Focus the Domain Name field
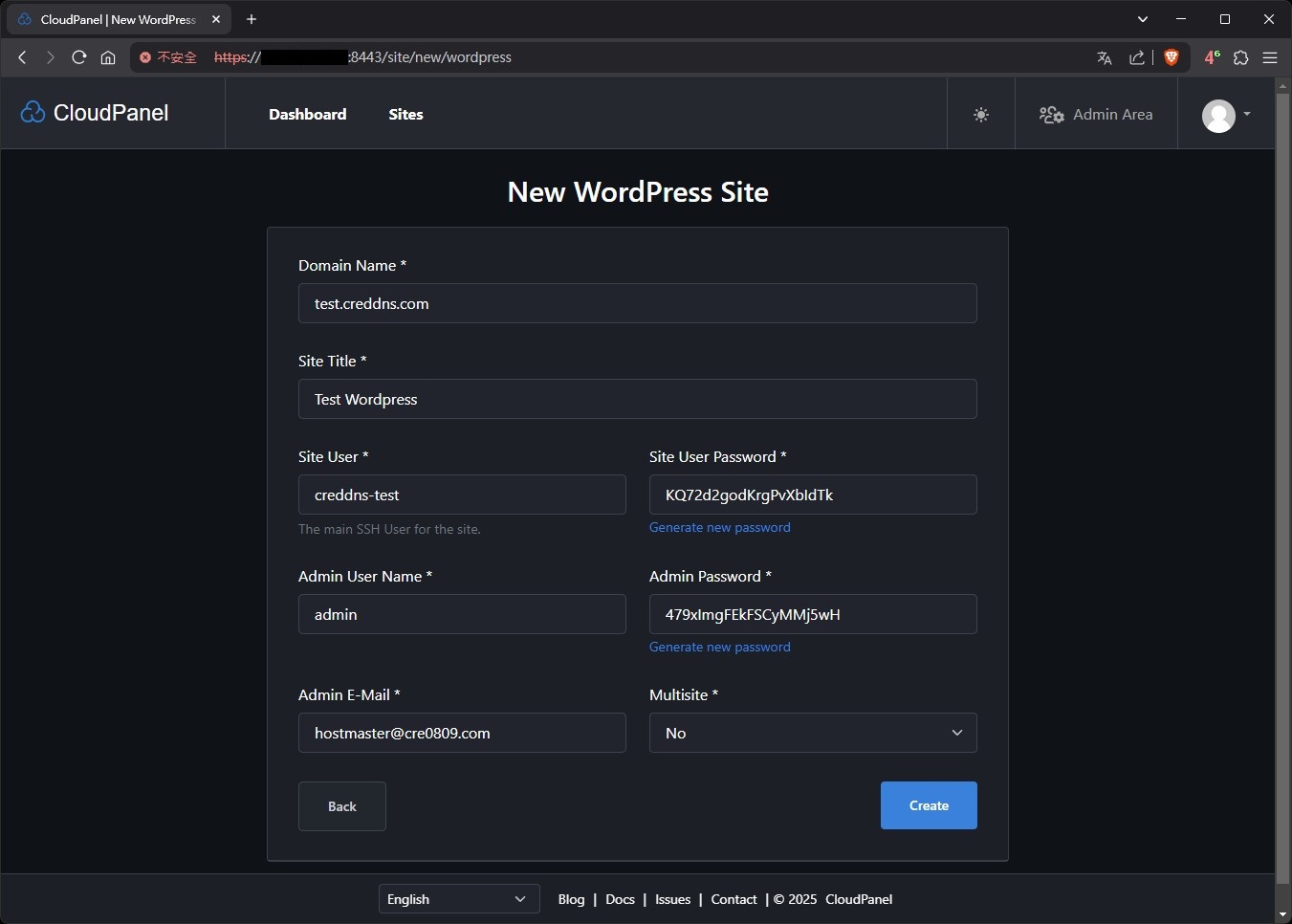The height and width of the screenshot is (924, 1292). coord(638,303)
